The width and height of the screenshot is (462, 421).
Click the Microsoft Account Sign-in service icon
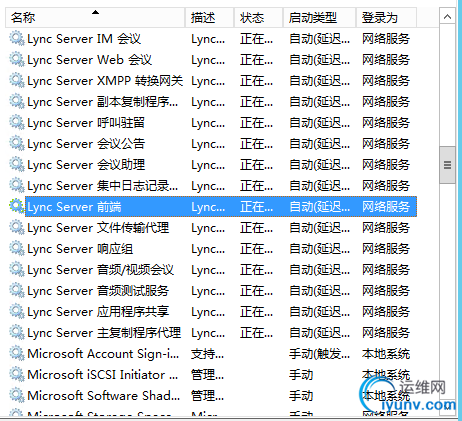[17, 353]
